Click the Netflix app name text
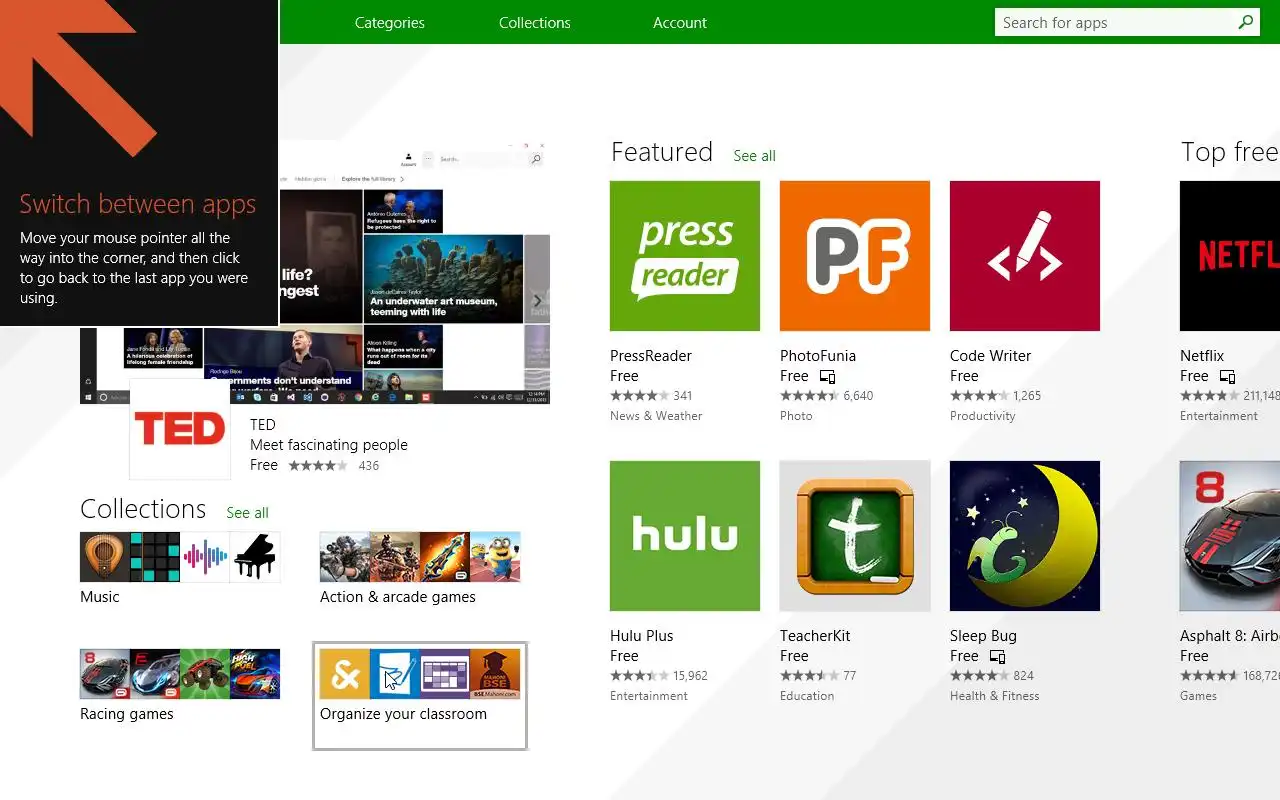The height and width of the screenshot is (800, 1280). tap(1202, 356)
